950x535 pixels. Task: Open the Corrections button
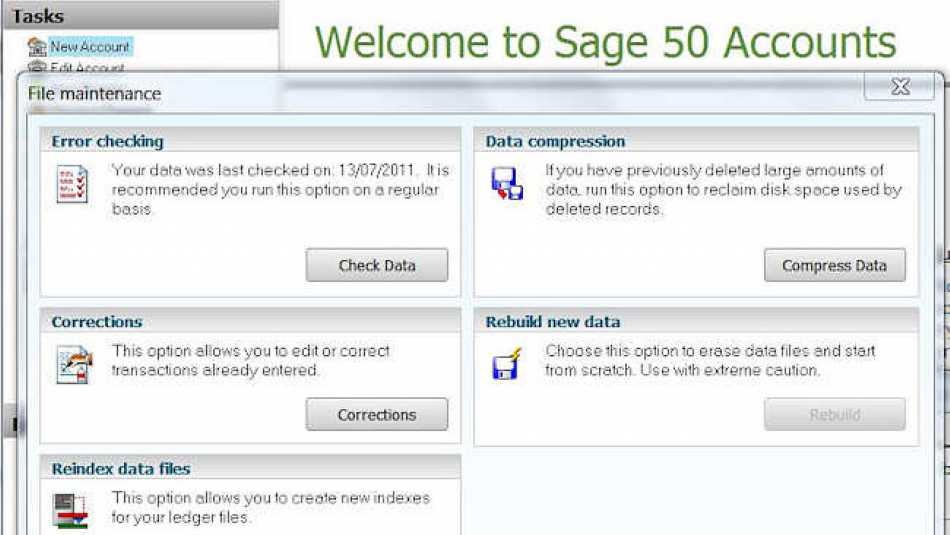377,414
